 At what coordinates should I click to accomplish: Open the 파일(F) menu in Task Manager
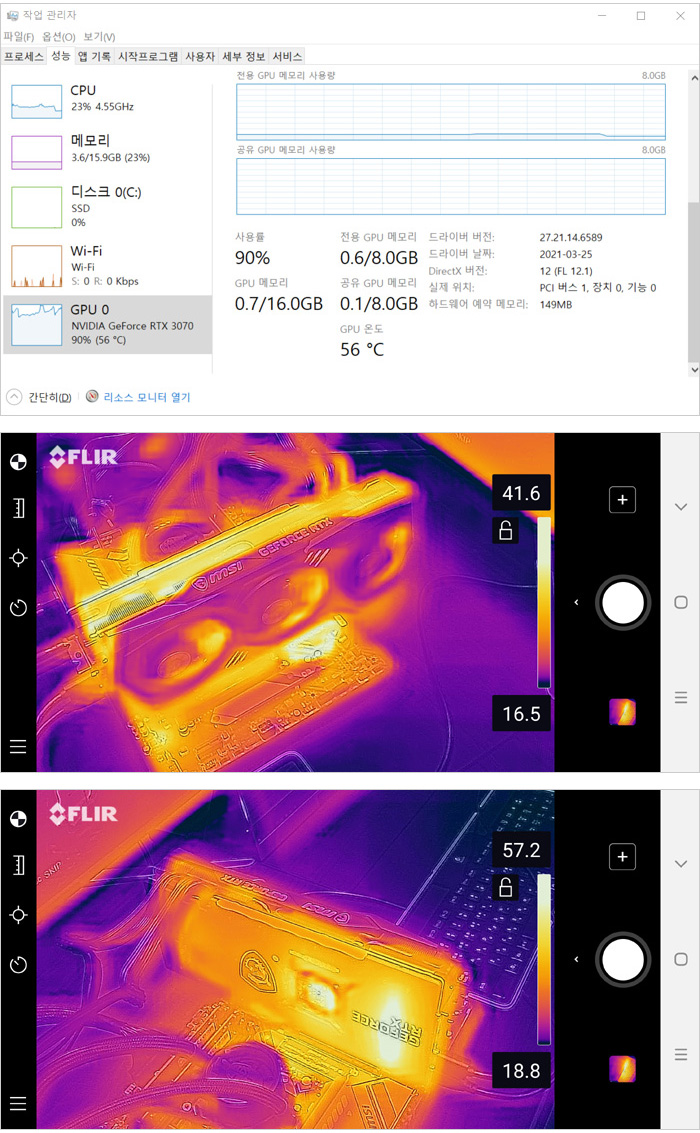pyautogui.click(x=19, y=37)
